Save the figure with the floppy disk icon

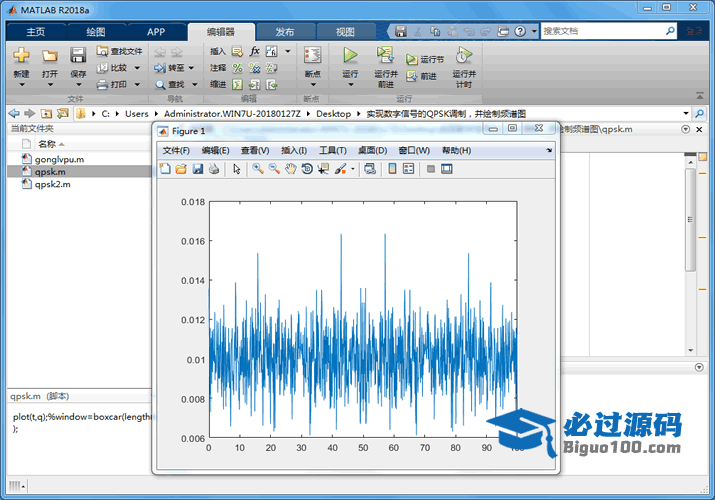click(x=197, y=169)
